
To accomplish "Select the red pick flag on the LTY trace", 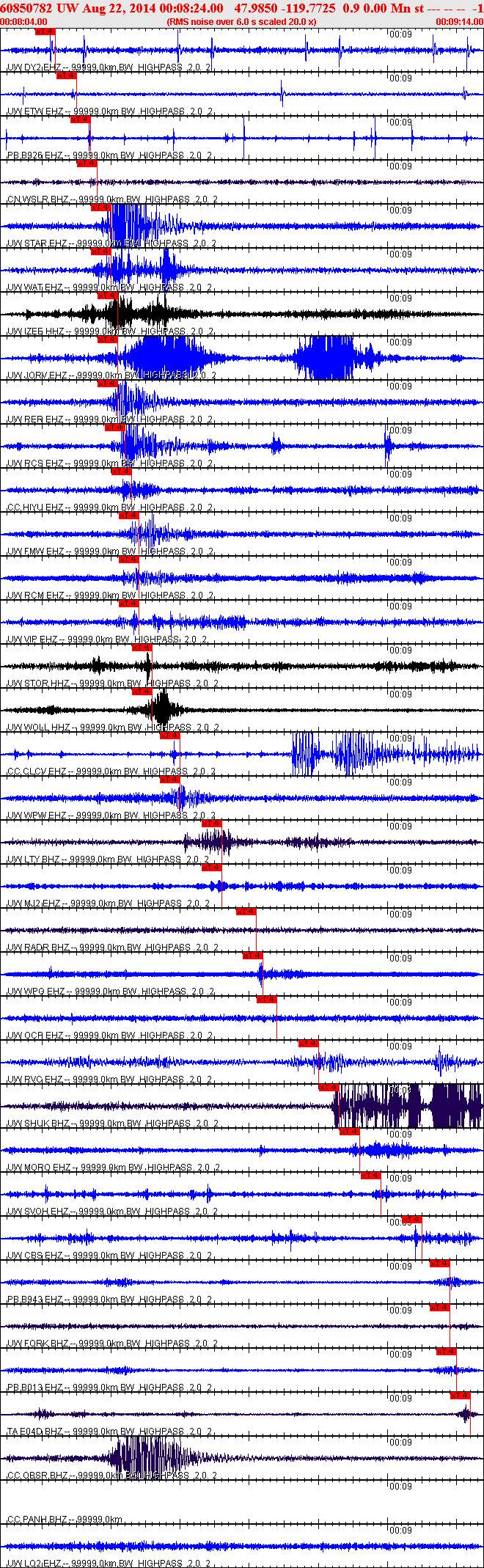I will pyautogui.click(x=211, y=824).
